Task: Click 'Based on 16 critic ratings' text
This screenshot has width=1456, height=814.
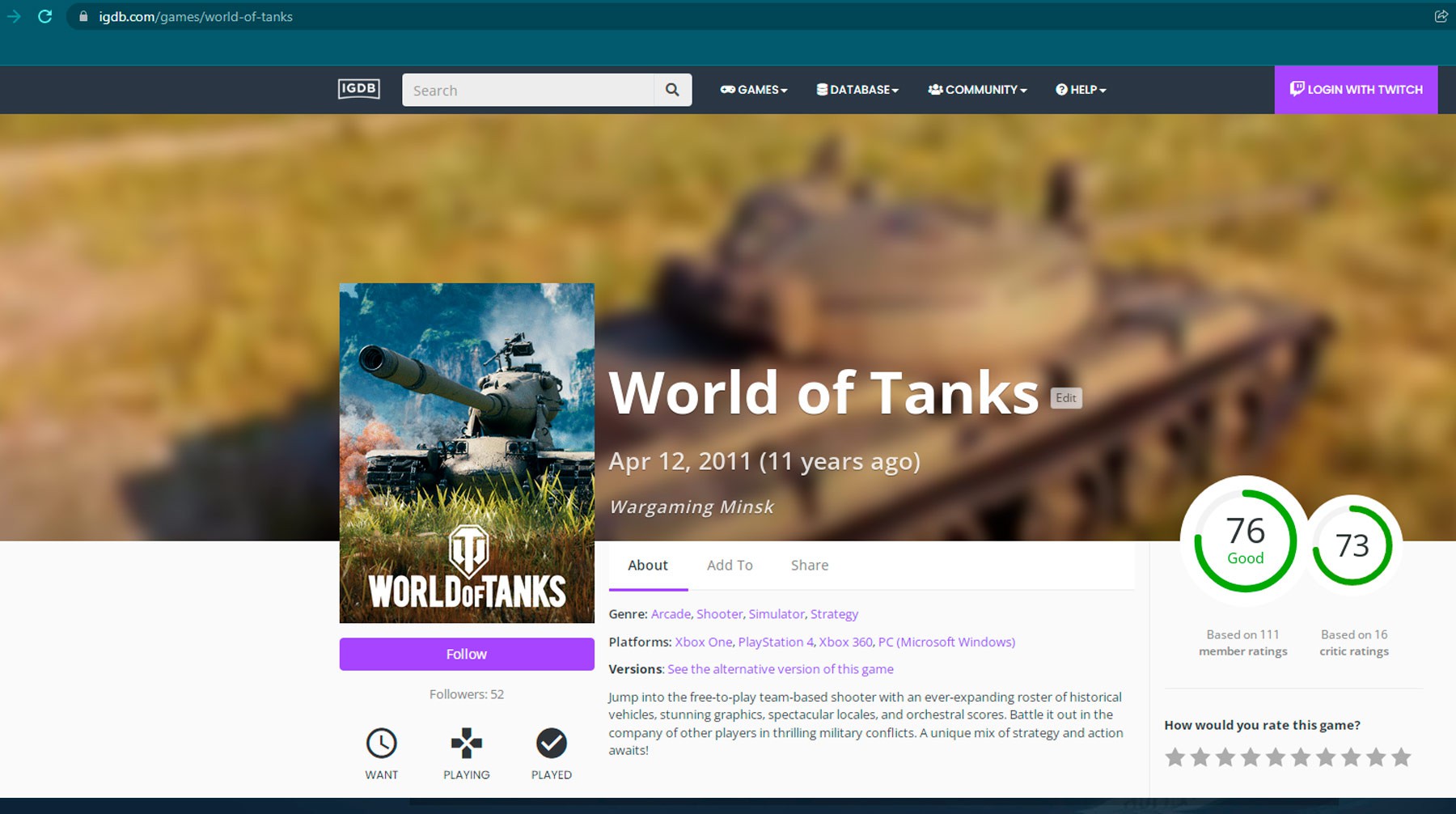Action: tap(1354, 643)
